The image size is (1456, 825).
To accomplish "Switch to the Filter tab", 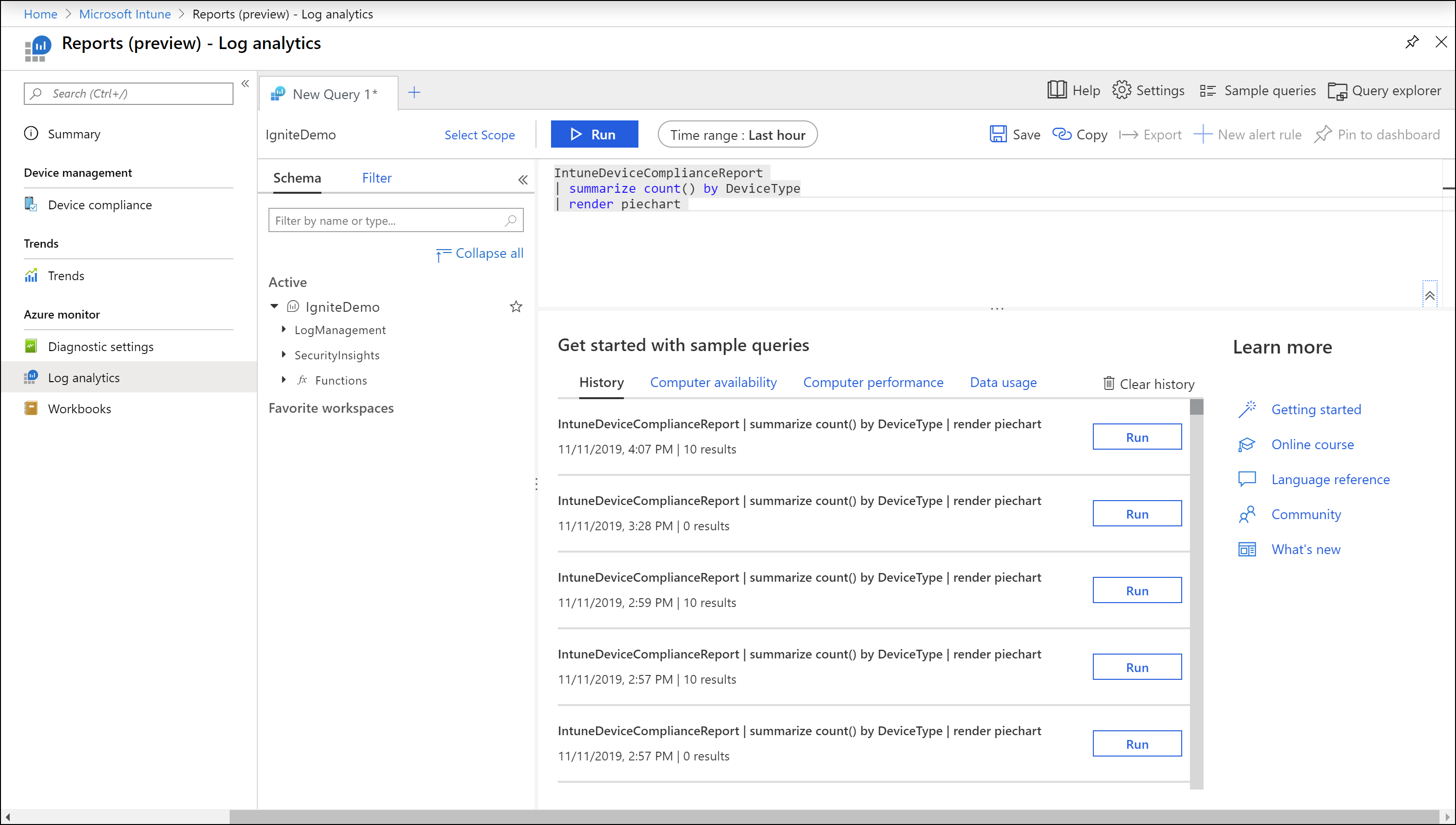I will click(x=376, y=178).
